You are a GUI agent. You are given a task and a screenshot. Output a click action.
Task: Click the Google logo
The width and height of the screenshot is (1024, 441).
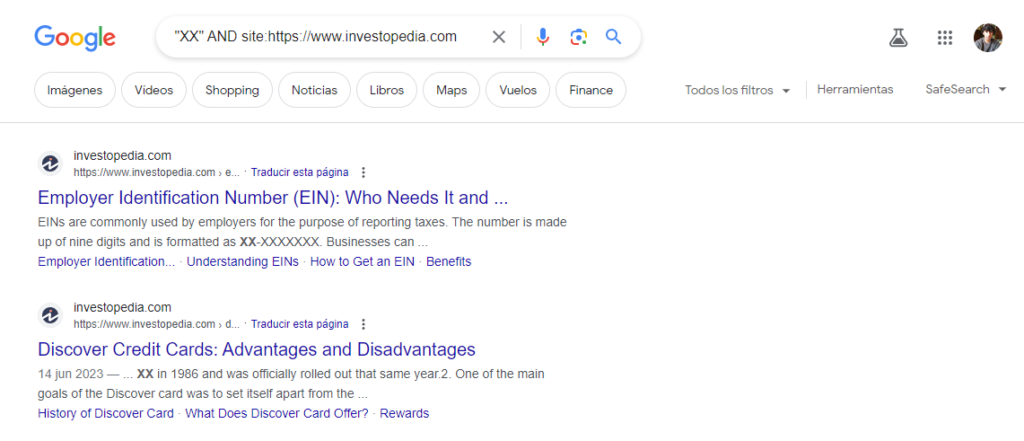[x=75, y=38]
